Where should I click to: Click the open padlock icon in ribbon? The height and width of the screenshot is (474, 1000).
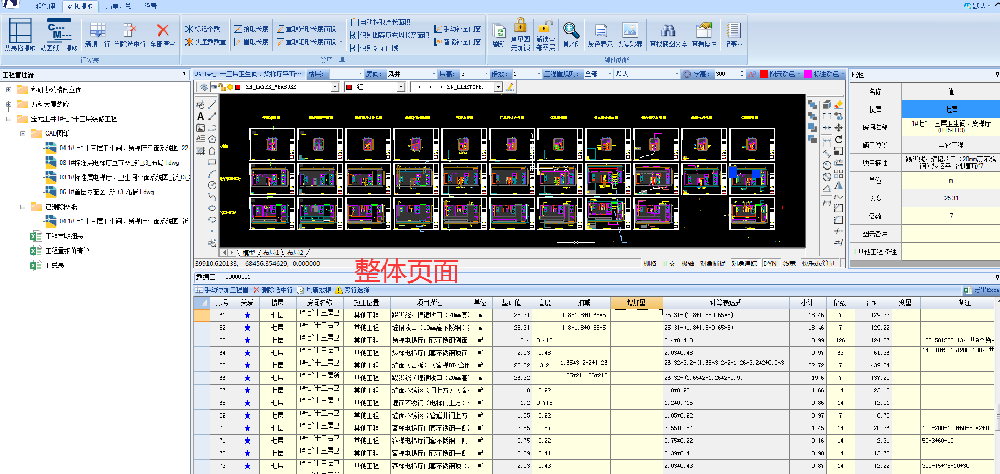click(x=544, y=26)
